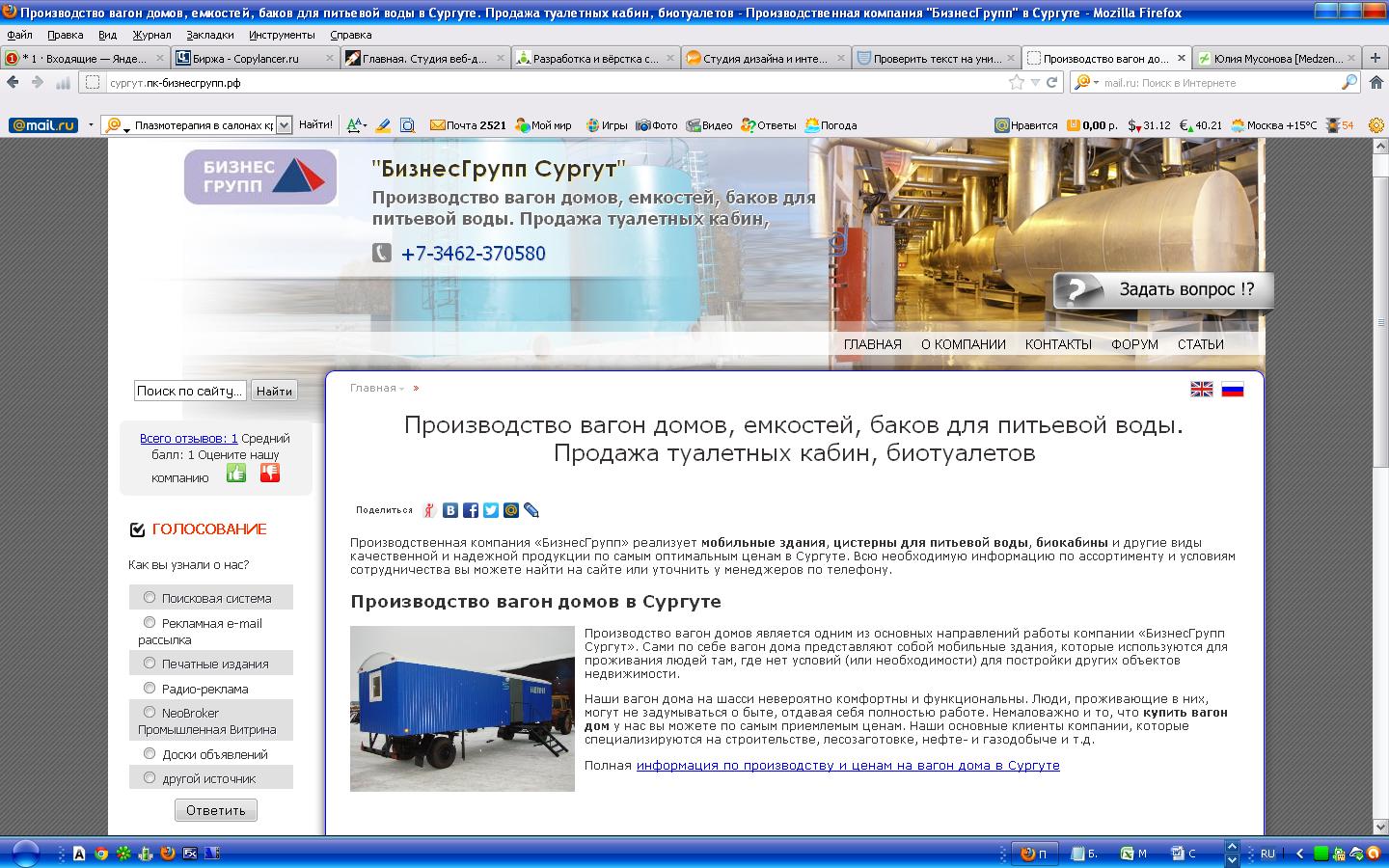
Task: Select the Рекламная e-mail рассылка option
Action: tap(150, 622)
